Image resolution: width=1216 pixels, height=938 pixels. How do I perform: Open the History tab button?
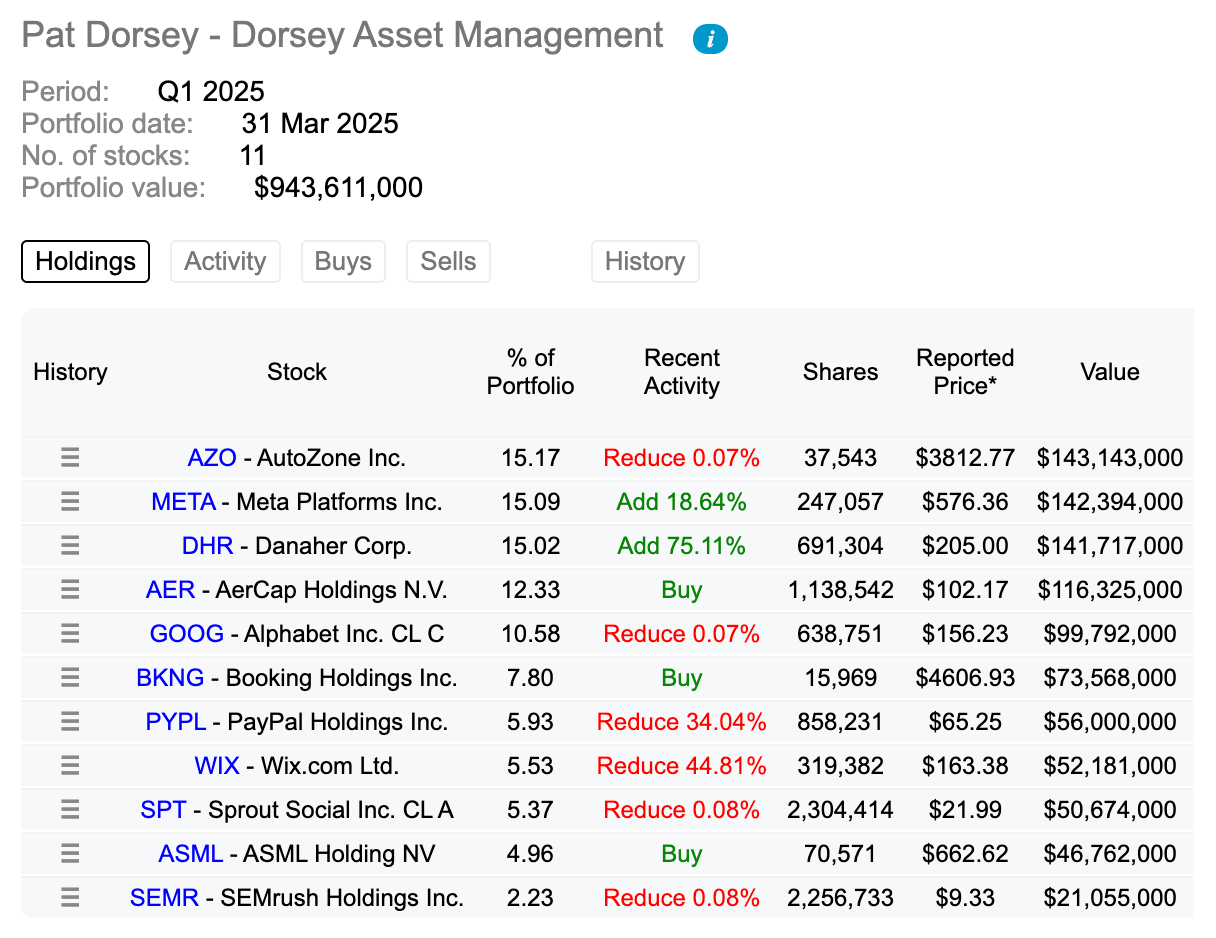click(x=645, y=262)
